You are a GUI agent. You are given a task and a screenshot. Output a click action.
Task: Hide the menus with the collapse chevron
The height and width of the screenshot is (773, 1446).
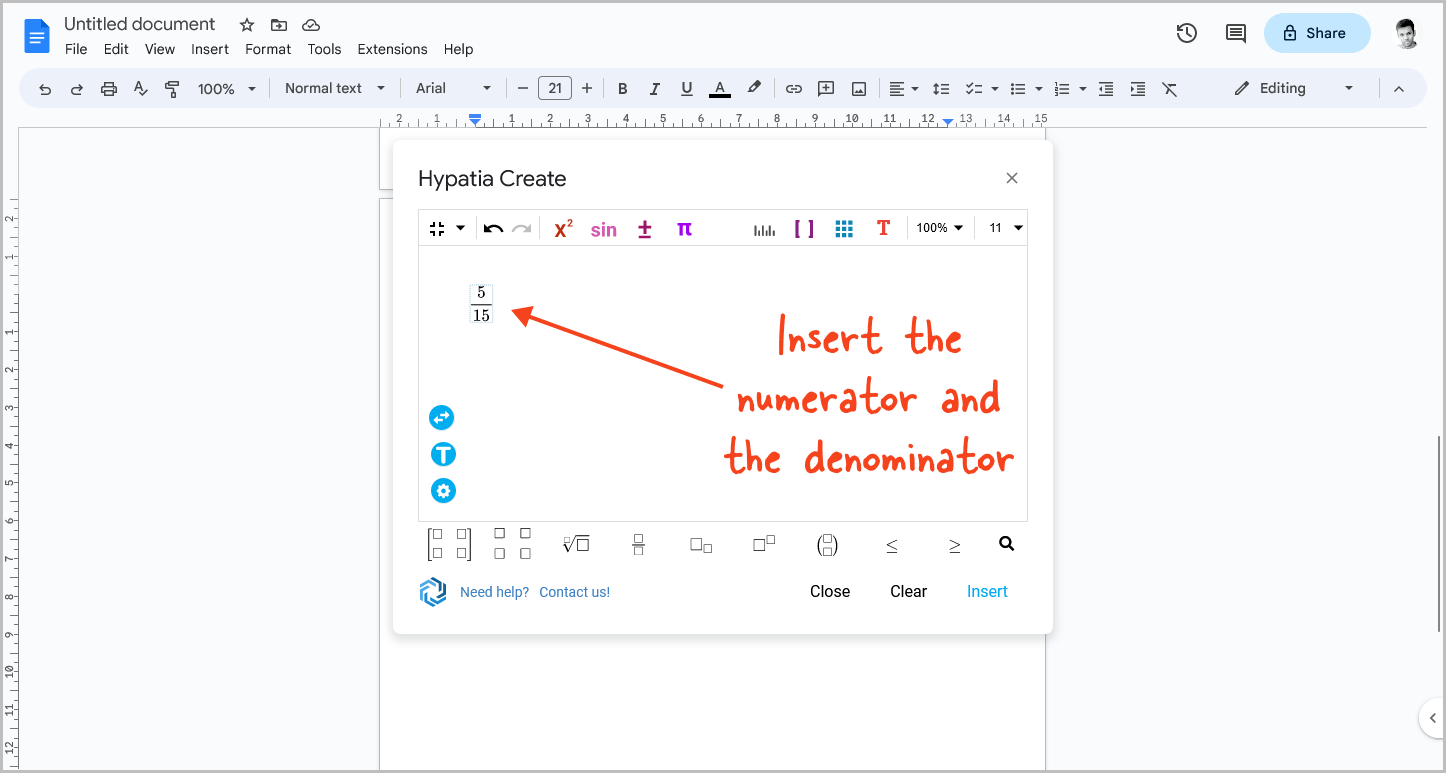click(x=1399, y=89)
